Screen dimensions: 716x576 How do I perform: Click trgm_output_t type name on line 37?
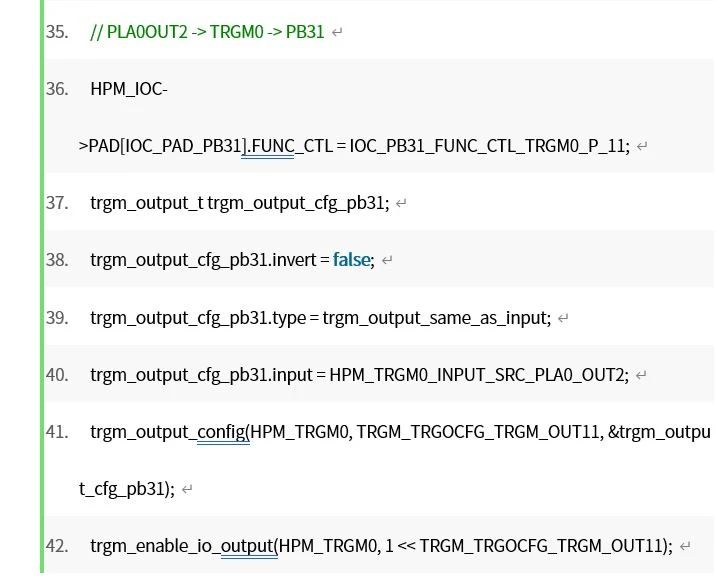coord(147,203)
